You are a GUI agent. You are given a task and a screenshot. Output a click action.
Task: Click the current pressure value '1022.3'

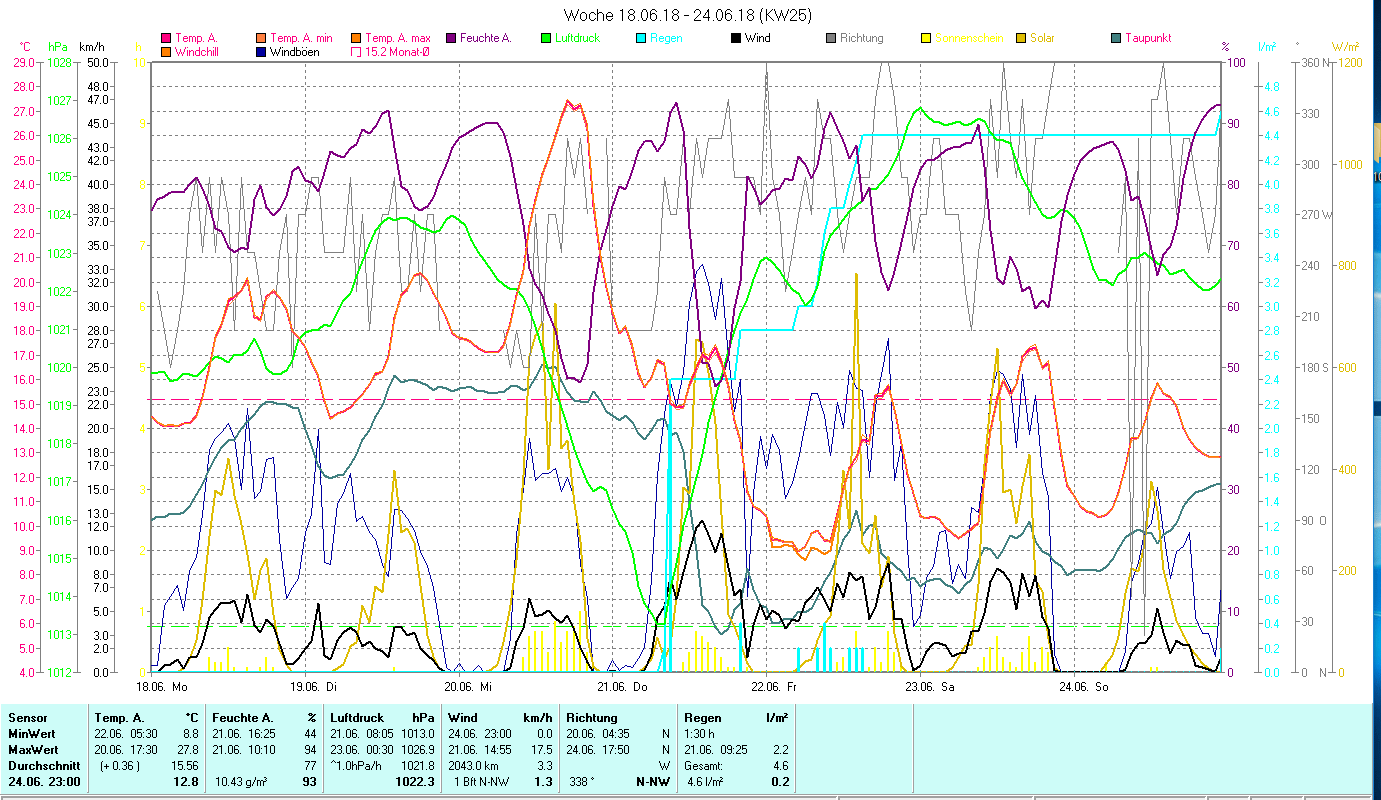pos(416,782)
